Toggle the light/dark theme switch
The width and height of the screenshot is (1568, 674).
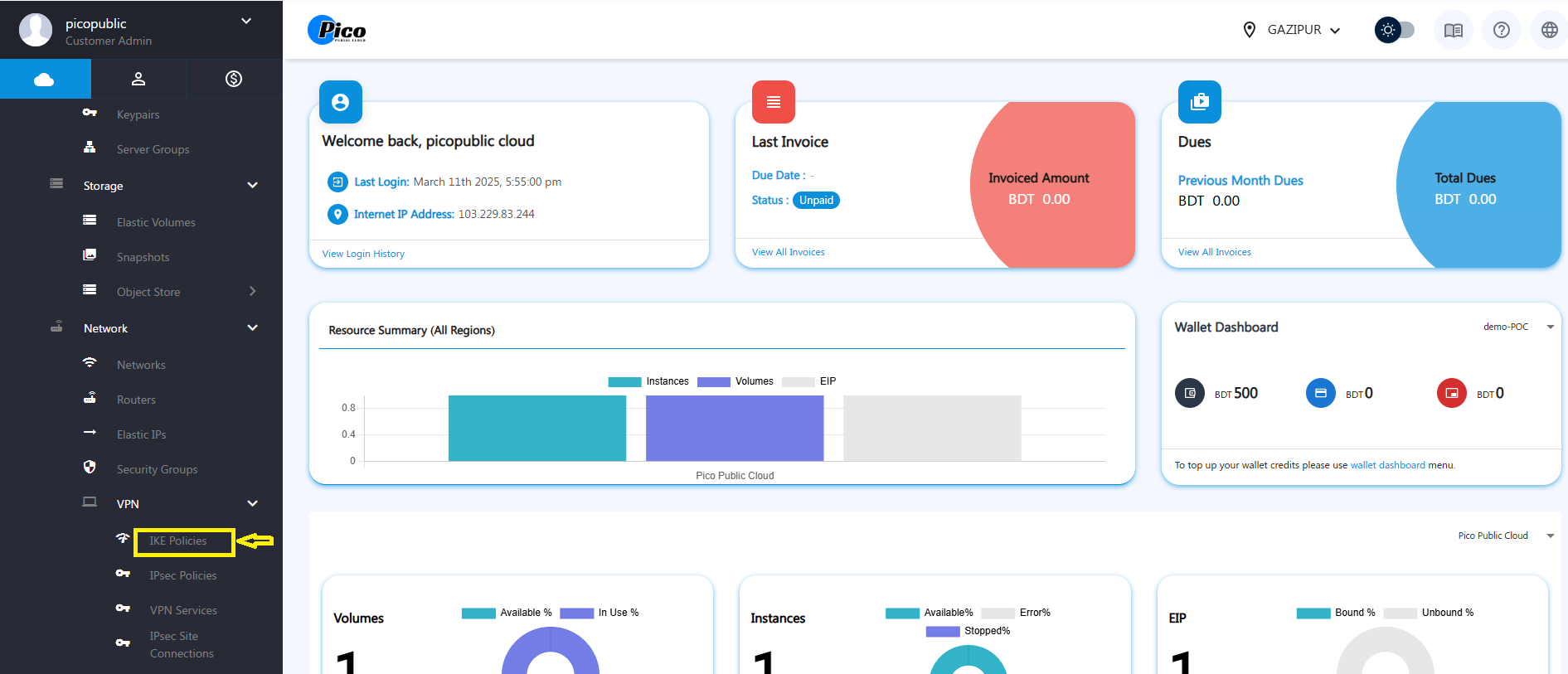[1395, 31]
